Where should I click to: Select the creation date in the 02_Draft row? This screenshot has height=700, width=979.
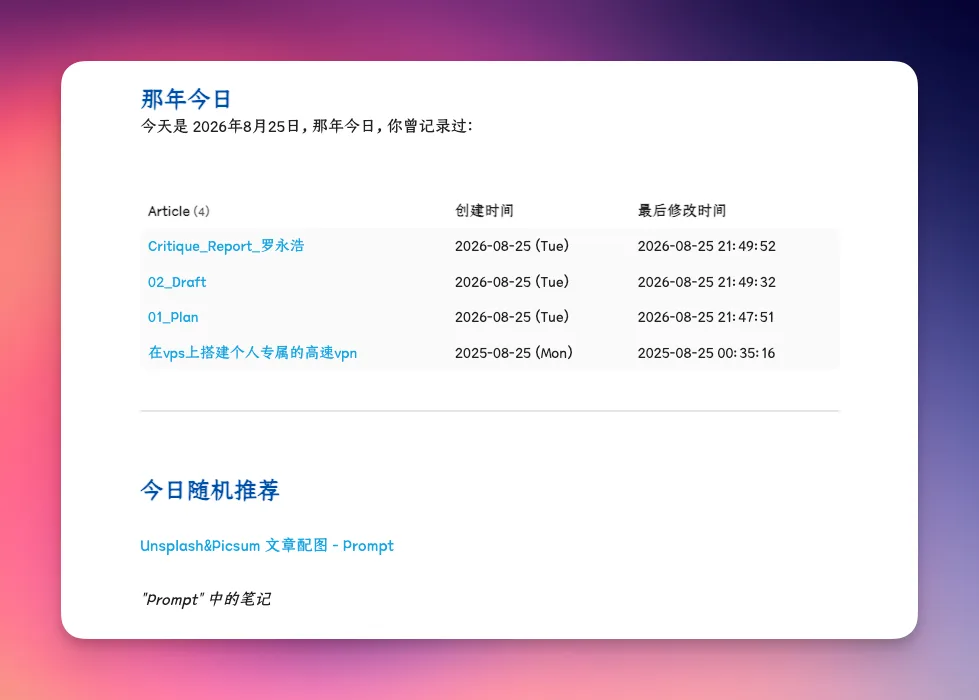[x=511, y=282]
